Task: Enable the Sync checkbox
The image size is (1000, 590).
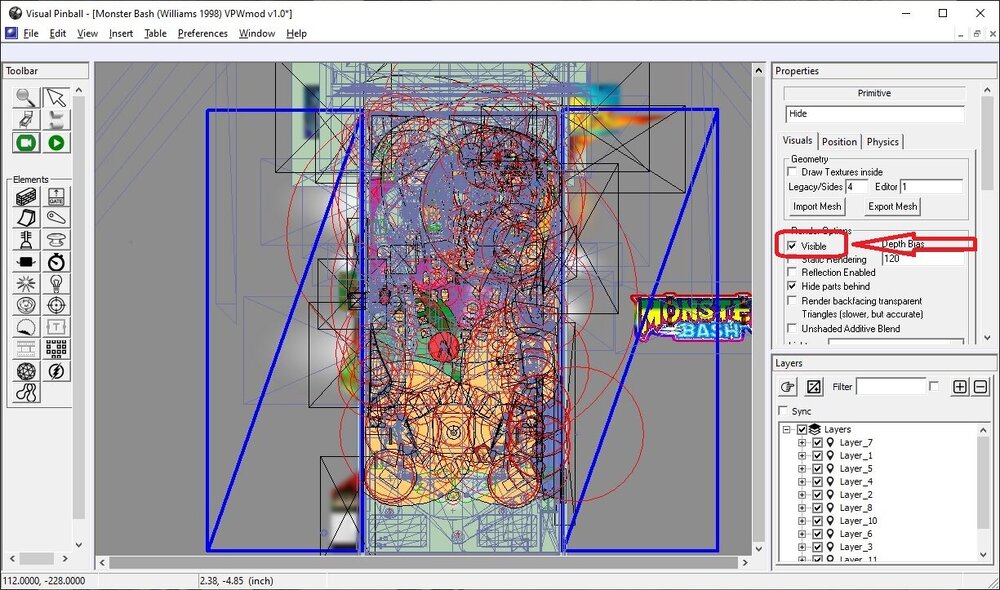Action: [783, 411]
